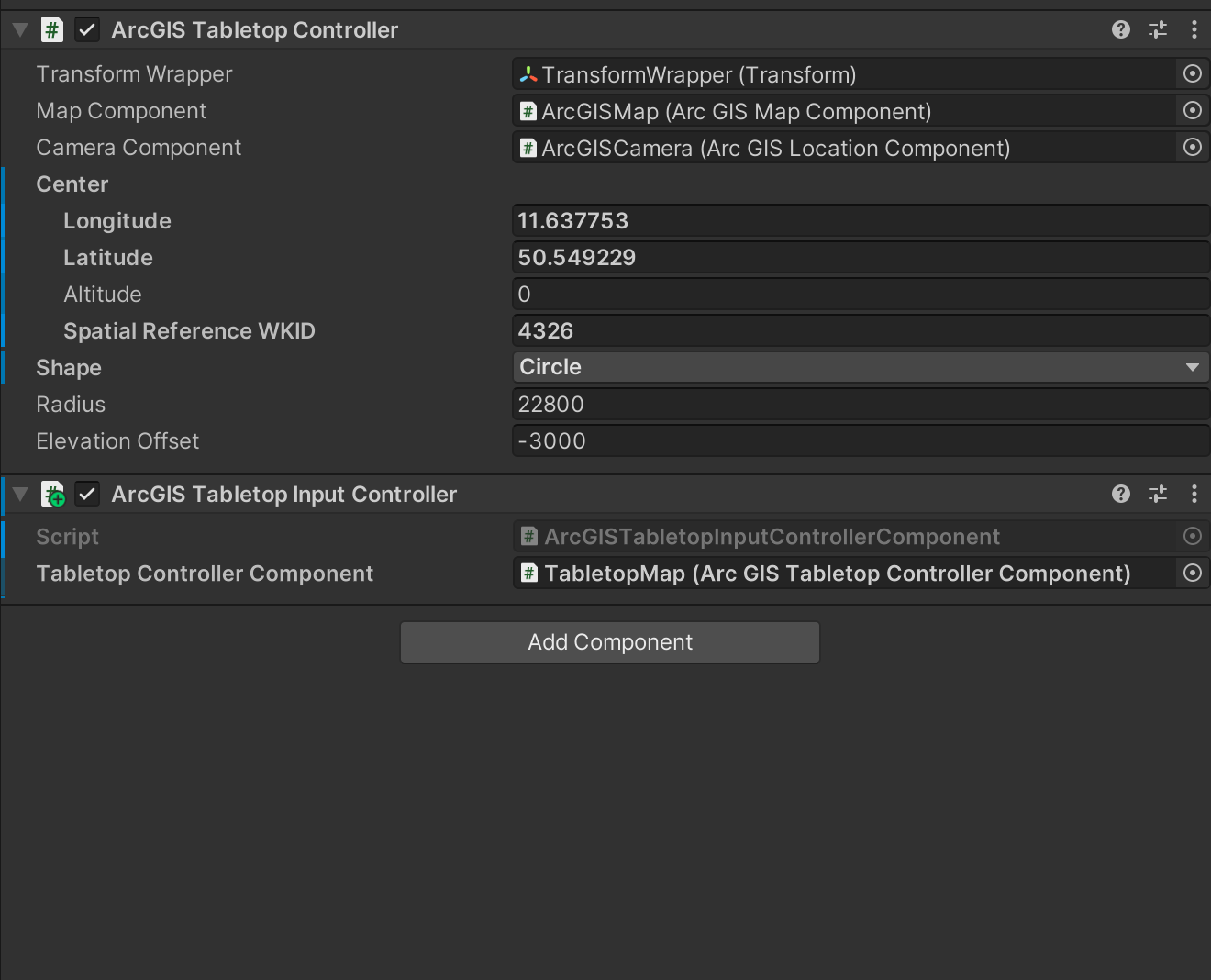The image size is (1211, 980).
Task: Open the Shape dropdown set to Circle
Action: point(861,367)
